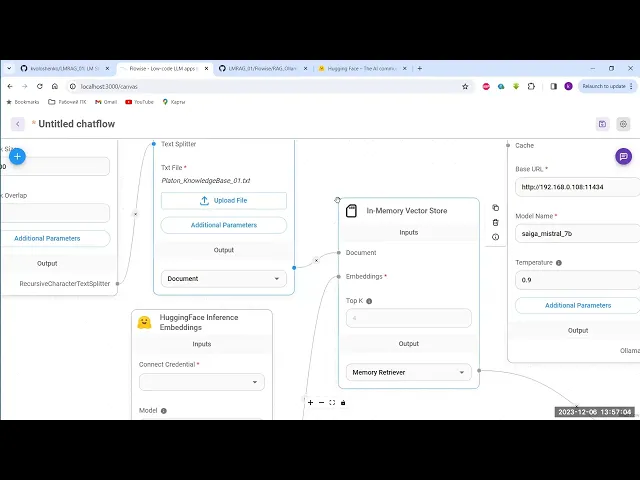
Task: Open the purple chat message button
Action: point(623,156)
